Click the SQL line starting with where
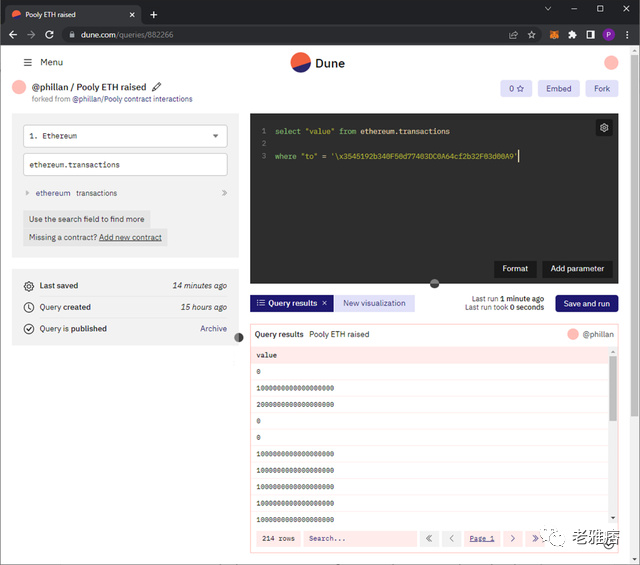 [396, 156]
